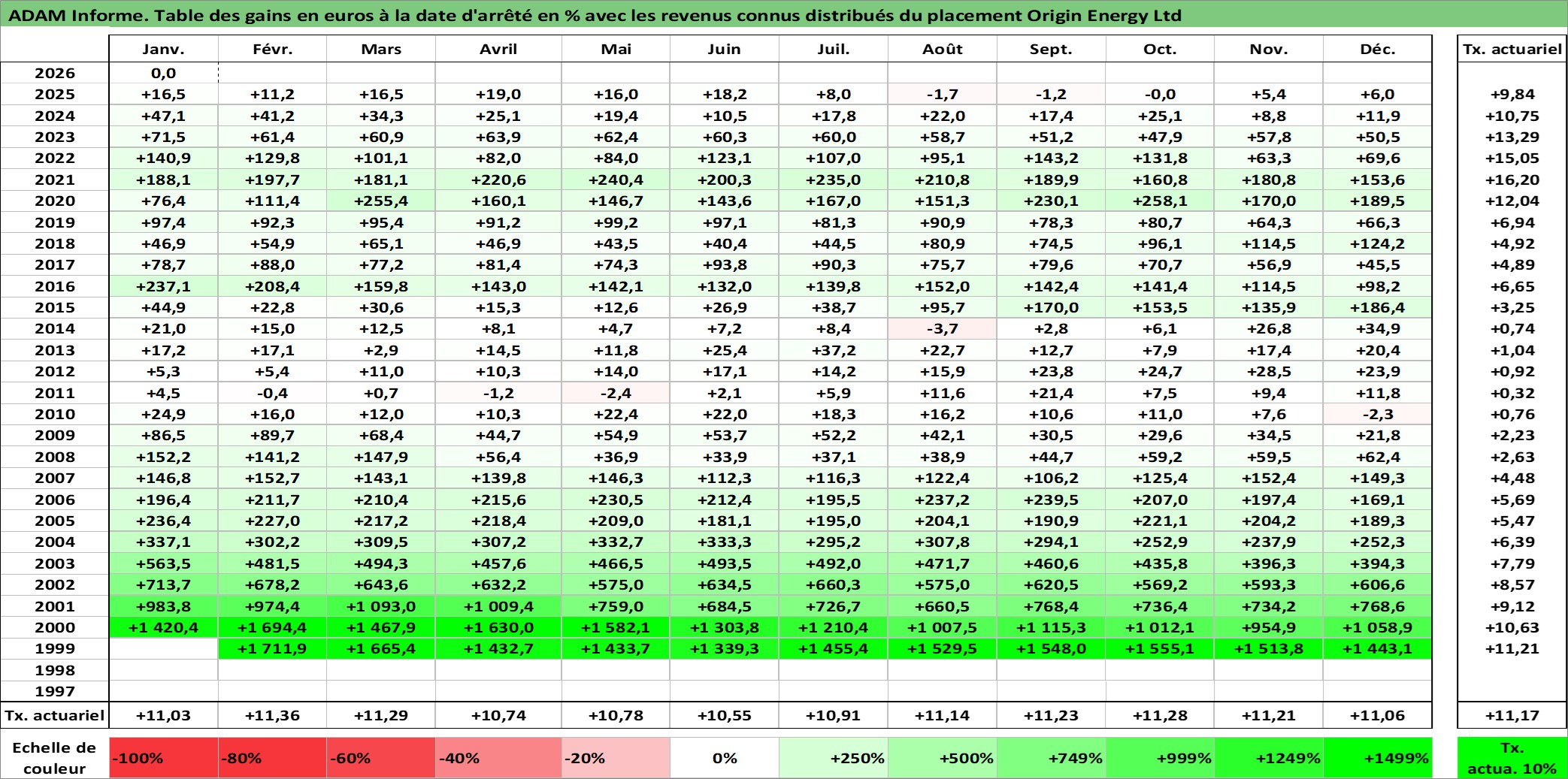Click the +240,4 cell for May 2021
1568x779 pixels.
(x=616, y=180)
